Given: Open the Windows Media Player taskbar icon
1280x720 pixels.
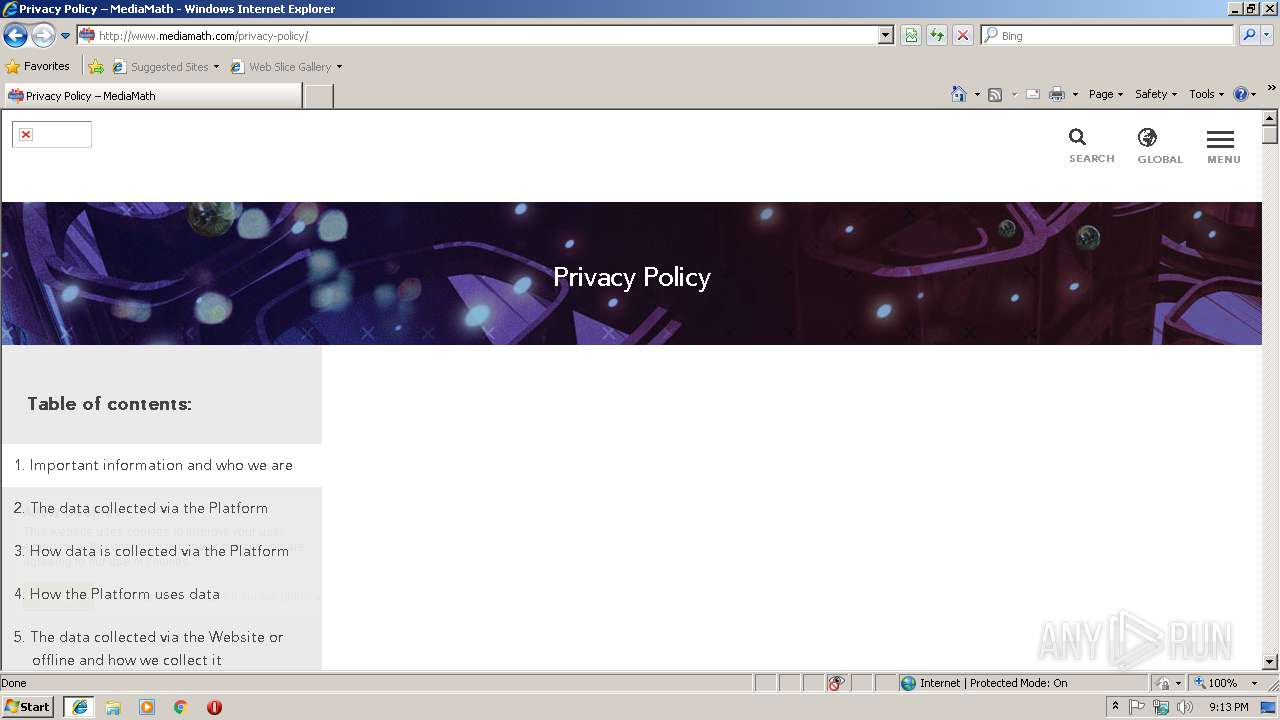Looking at the screenshot, I should (147, 707).
